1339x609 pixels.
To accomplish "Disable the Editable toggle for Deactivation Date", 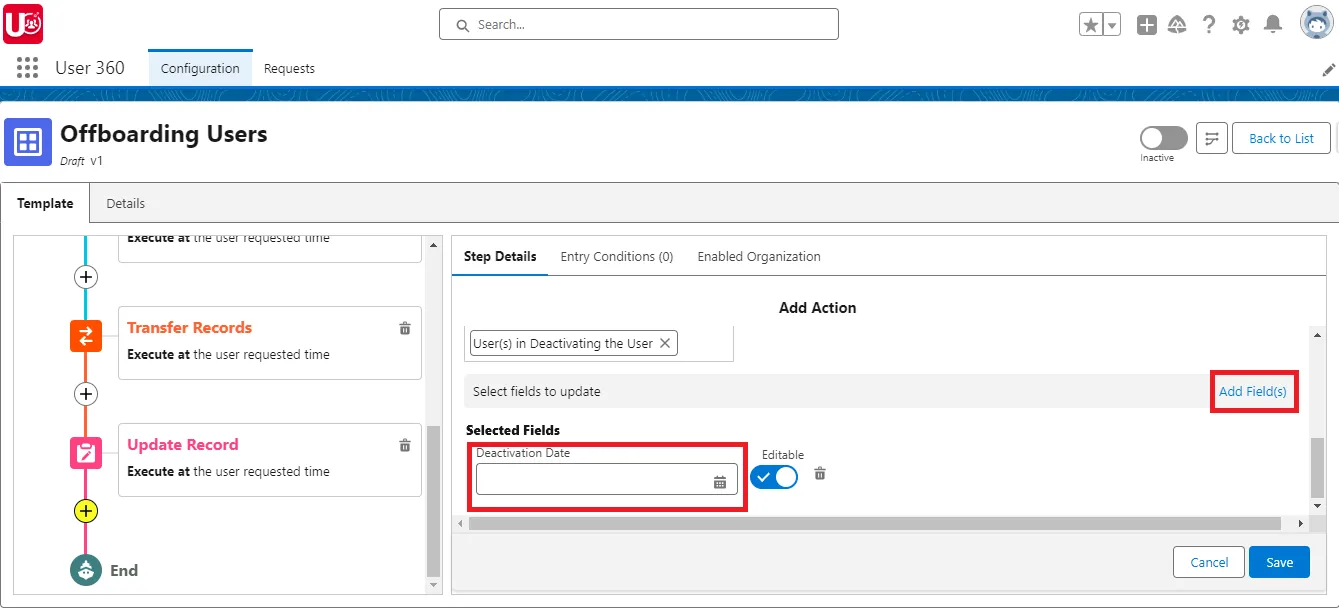I will pyautogui.click(x=773, y=477).
